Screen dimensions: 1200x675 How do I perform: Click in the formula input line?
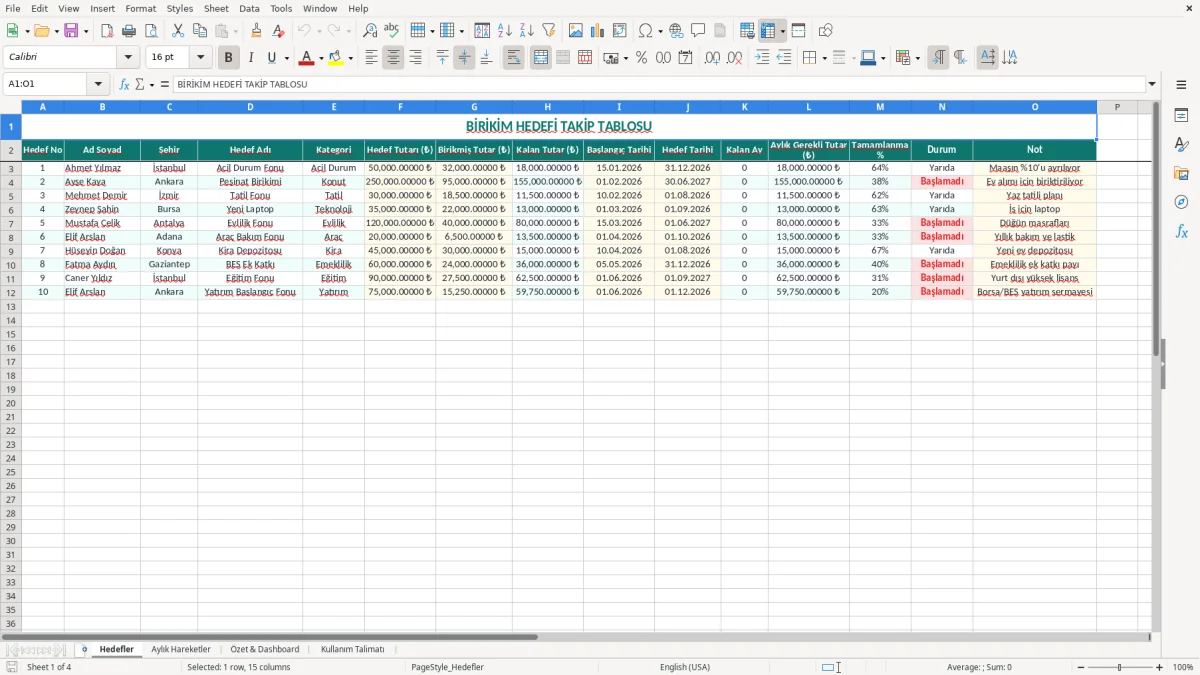coord(660,85)
